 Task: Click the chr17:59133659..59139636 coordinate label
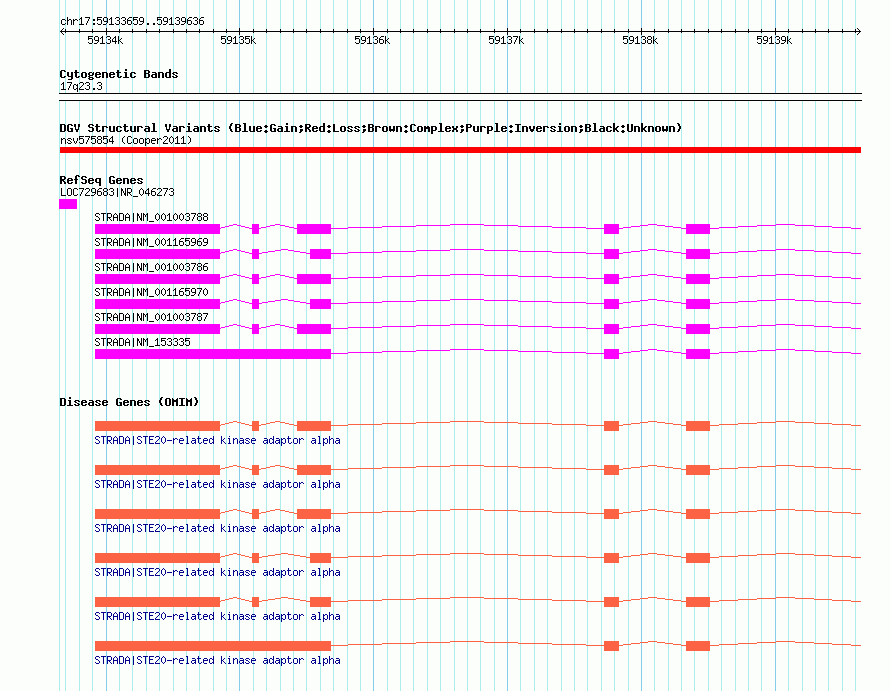132,21
